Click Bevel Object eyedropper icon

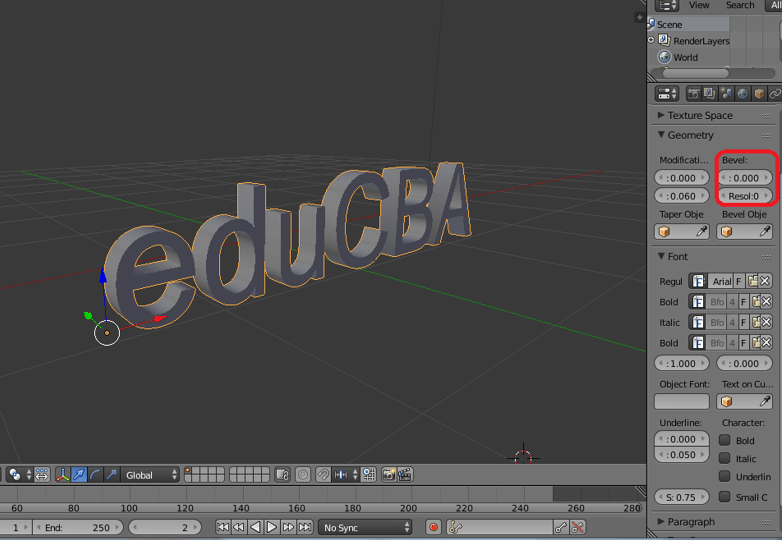(765, 231)
